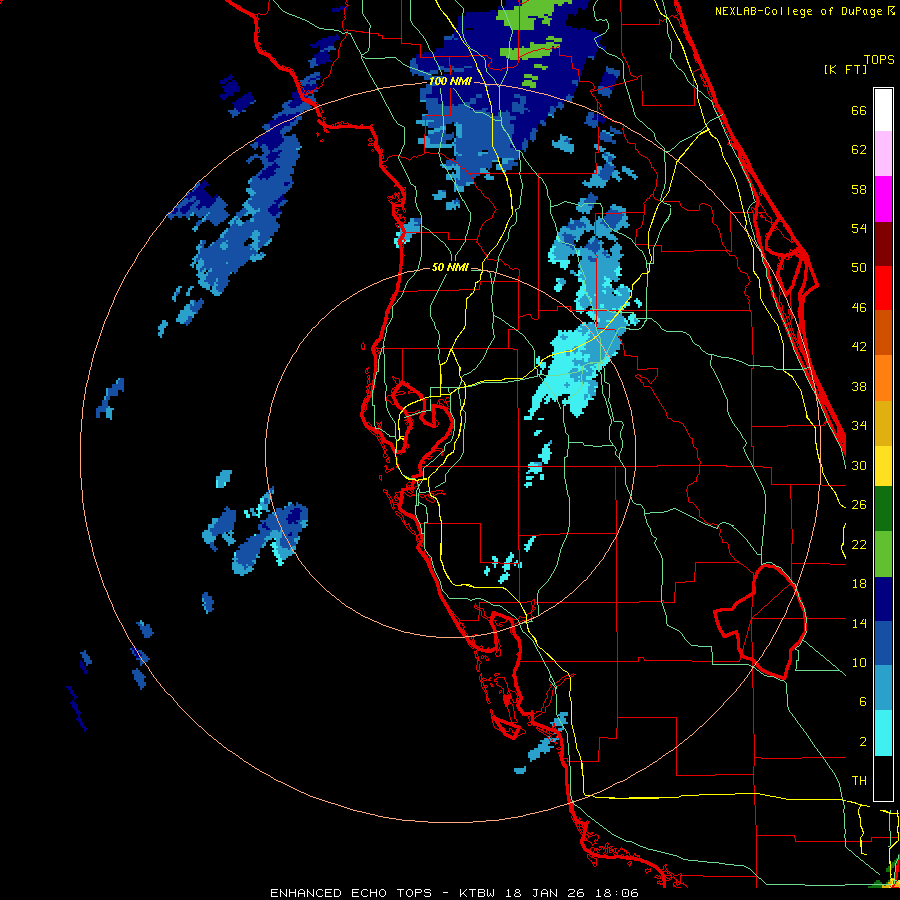
Task: Click the legend value 42
Action: click(x=859, y=347)
